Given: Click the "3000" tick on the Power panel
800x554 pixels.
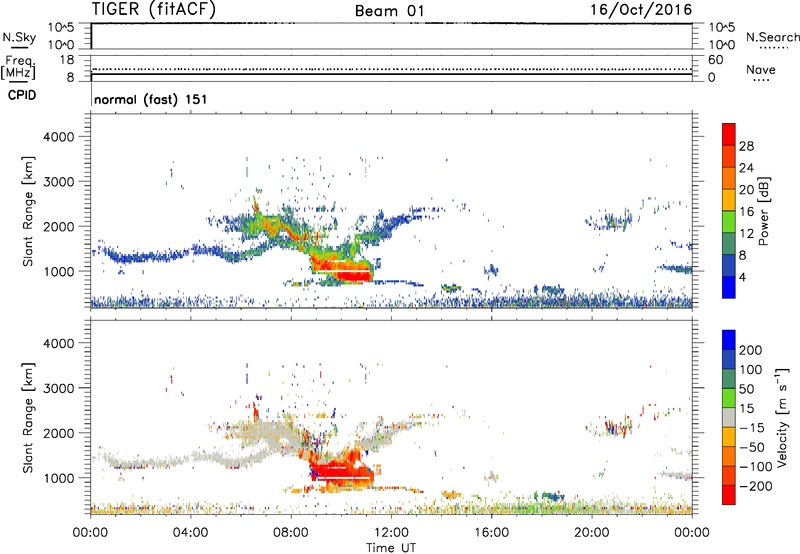Looking at the screenshot, I should [x=58, y=182].
